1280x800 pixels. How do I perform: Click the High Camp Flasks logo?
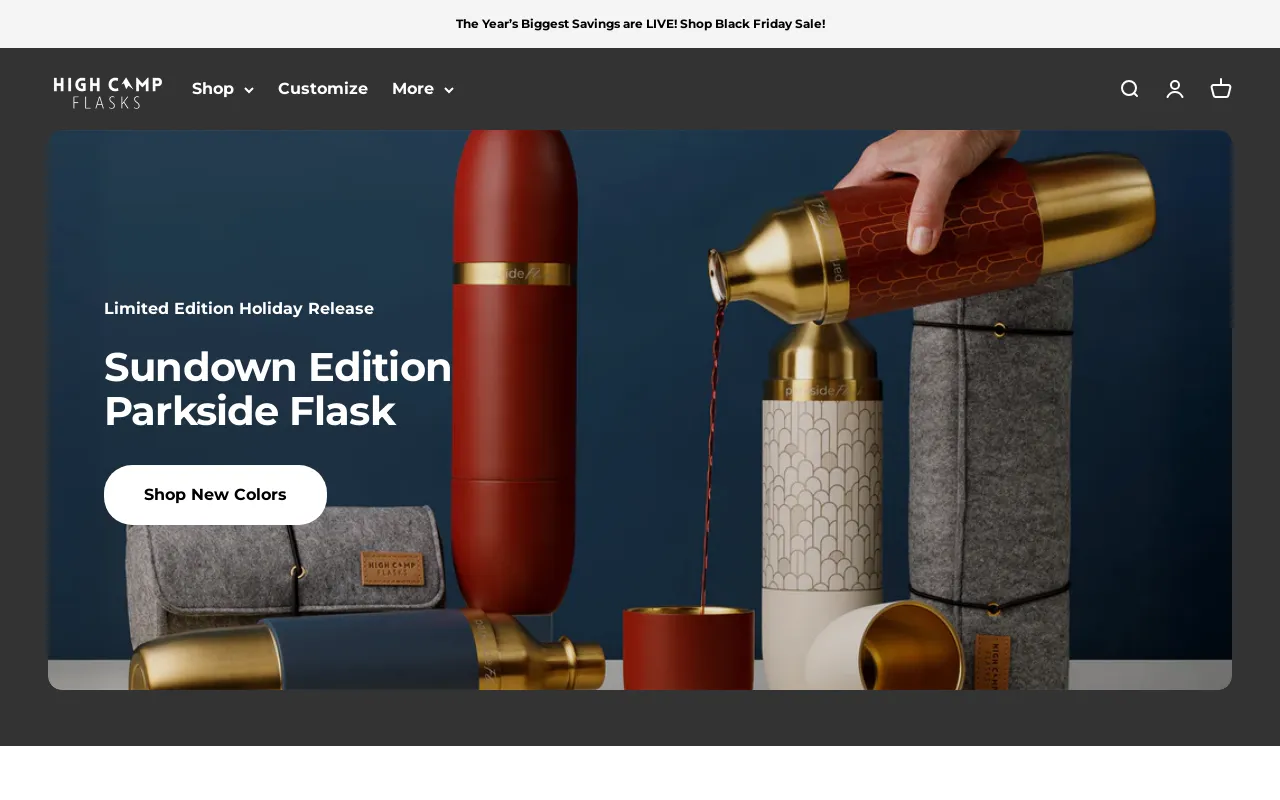point(108,91)
